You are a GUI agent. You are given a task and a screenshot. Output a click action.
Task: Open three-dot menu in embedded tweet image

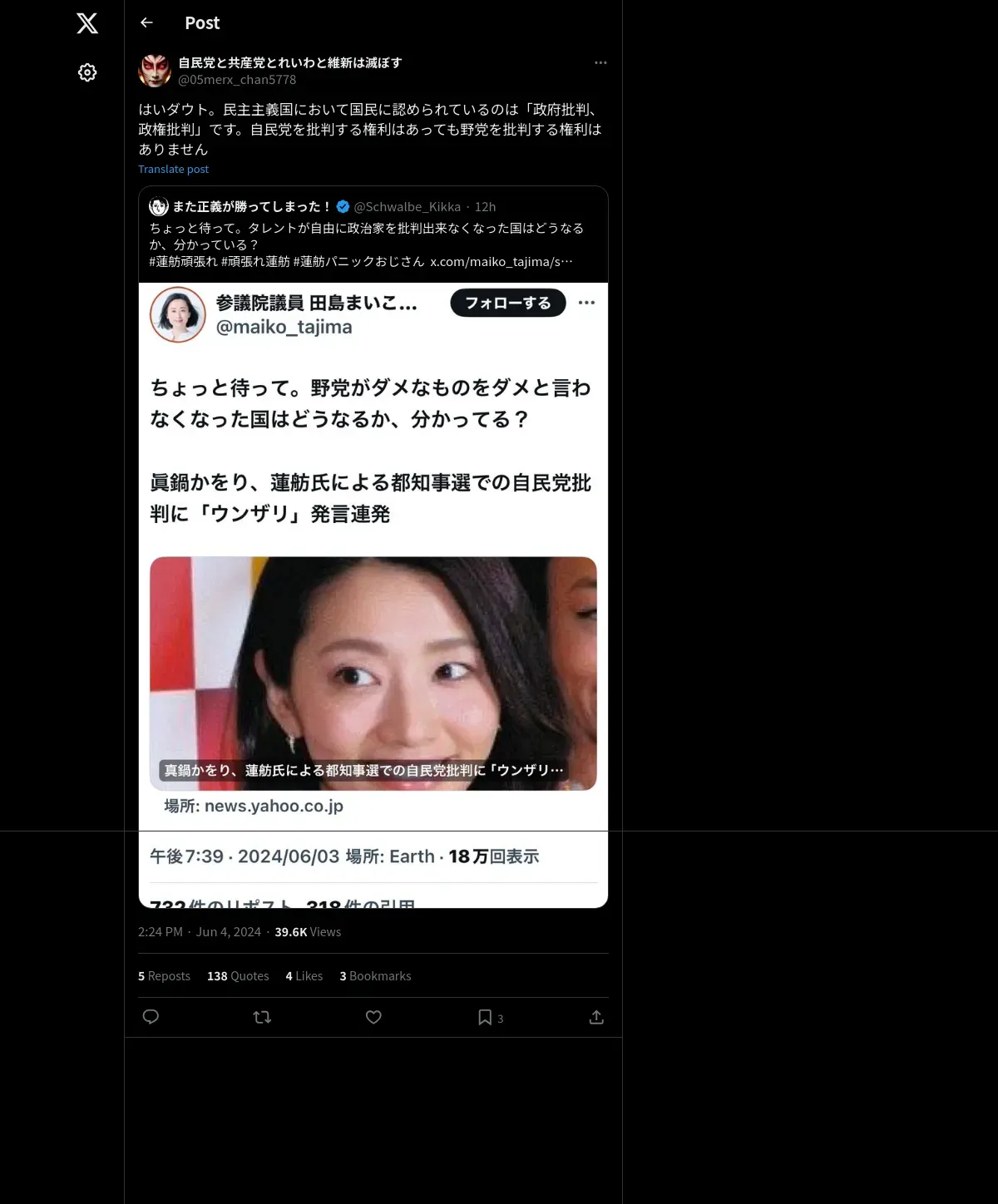(586, 303)
